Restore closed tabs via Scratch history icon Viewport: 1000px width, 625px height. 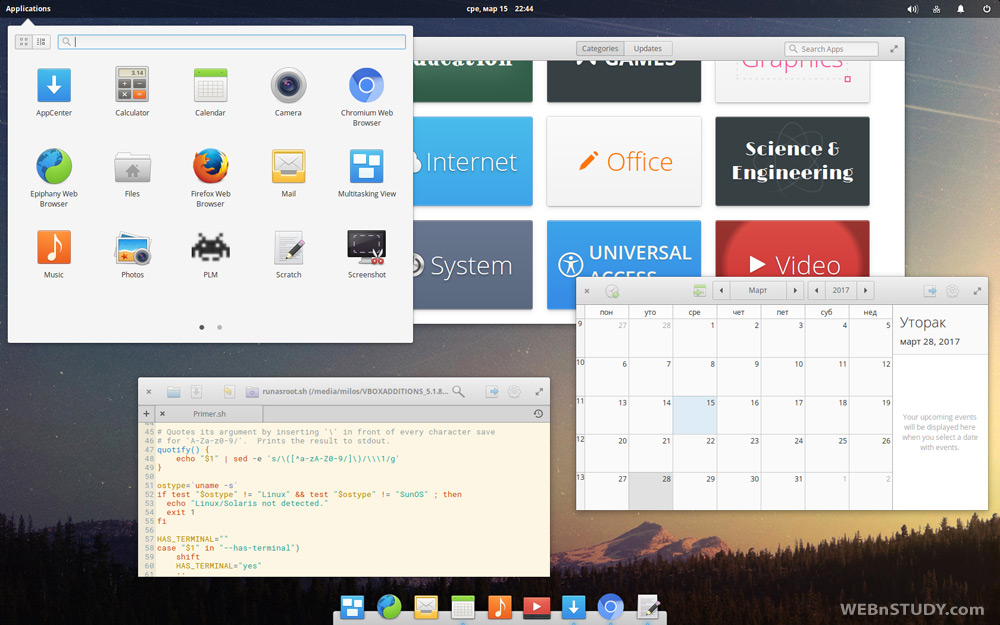click(x=538, y=414)
